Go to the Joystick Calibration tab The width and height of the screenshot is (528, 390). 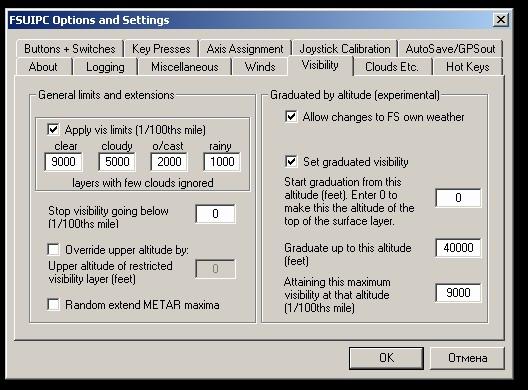click(x=345, y=49)
